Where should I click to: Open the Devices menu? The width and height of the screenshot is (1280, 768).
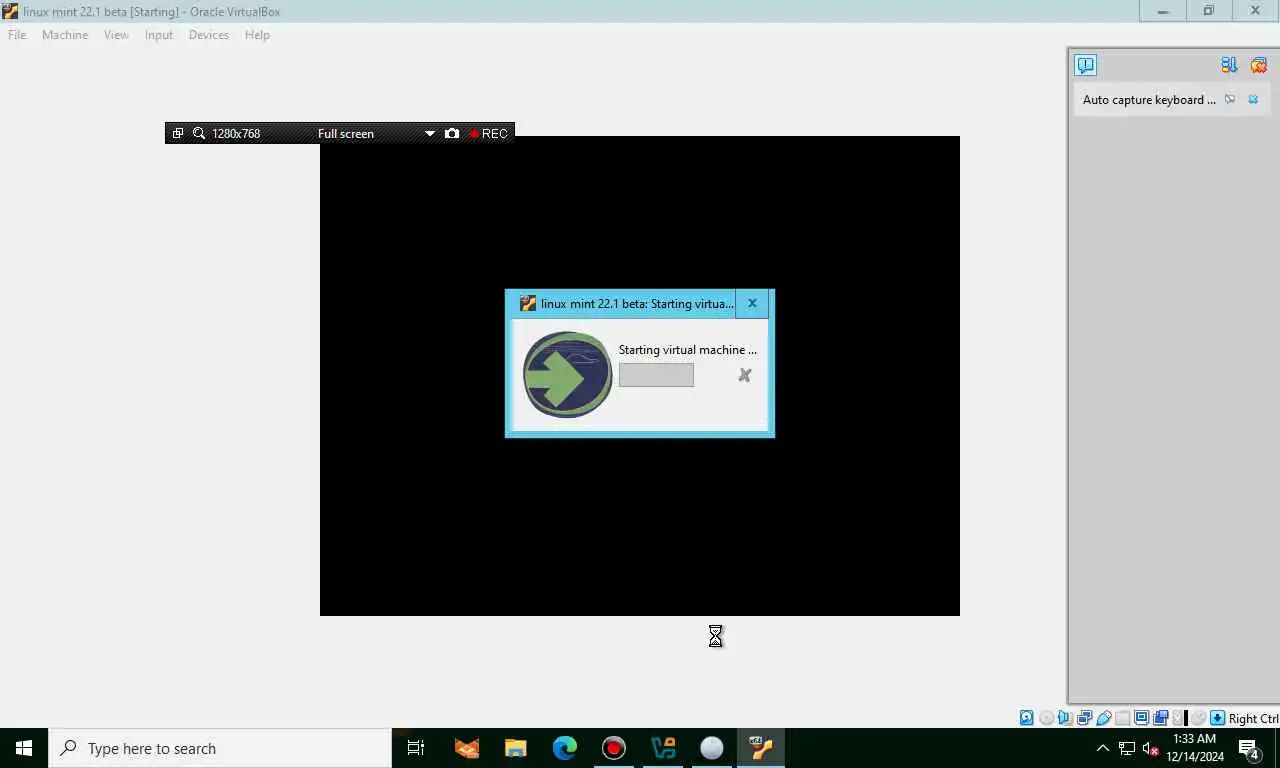(x=209, y=35)
